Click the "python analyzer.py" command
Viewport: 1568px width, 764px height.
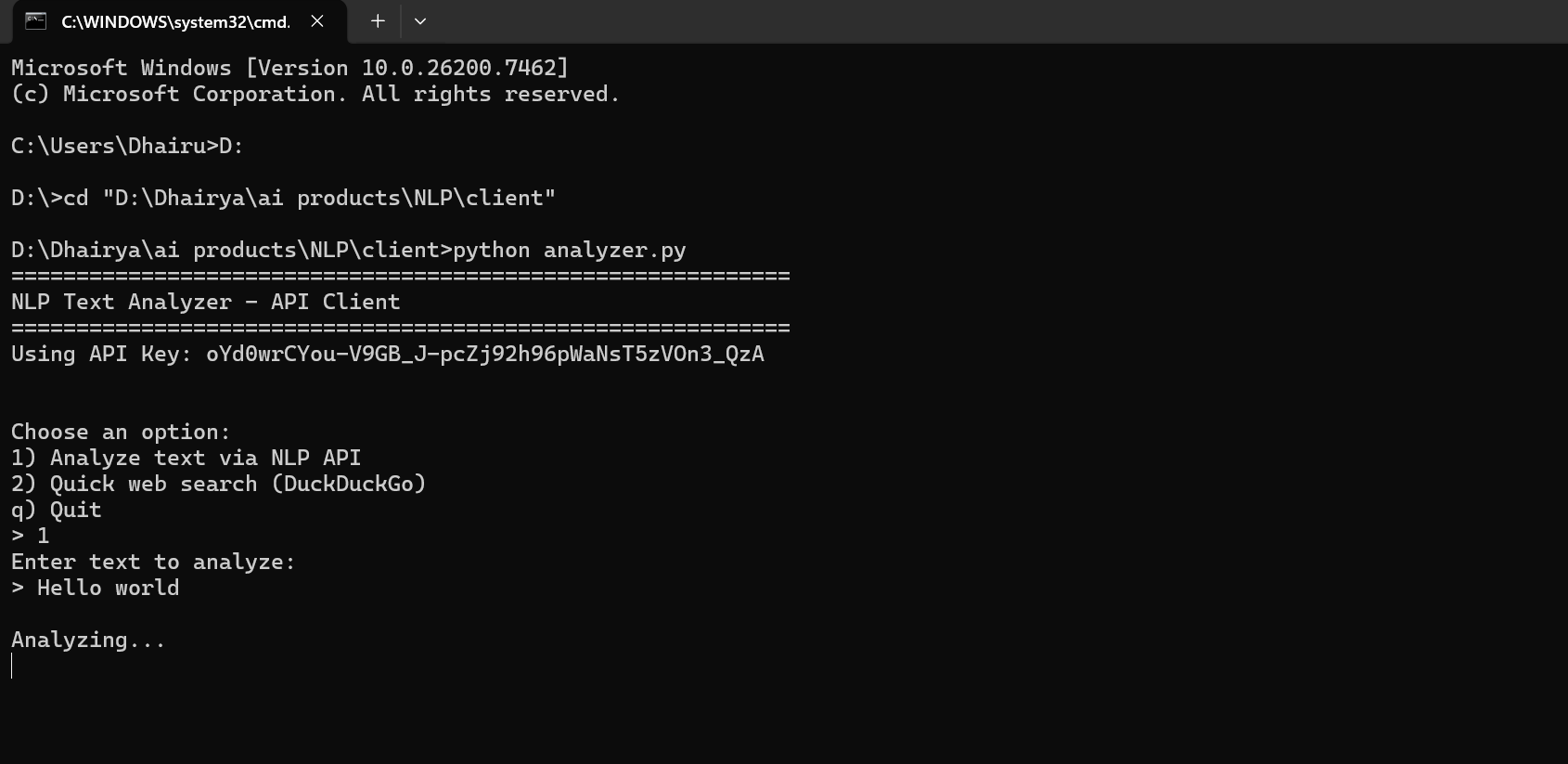pos(569,250)
